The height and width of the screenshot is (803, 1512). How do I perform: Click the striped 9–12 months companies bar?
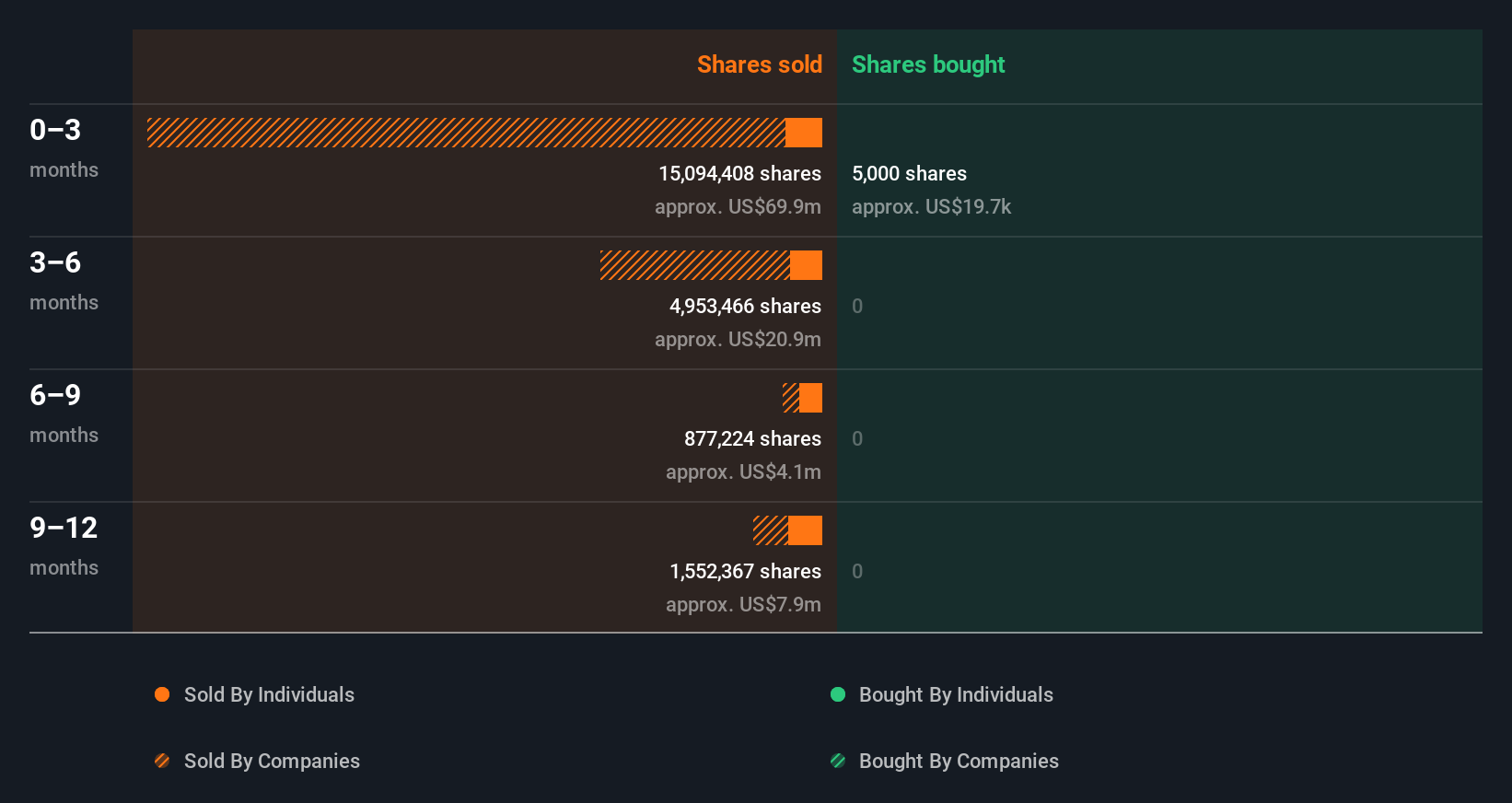point(771,530)
